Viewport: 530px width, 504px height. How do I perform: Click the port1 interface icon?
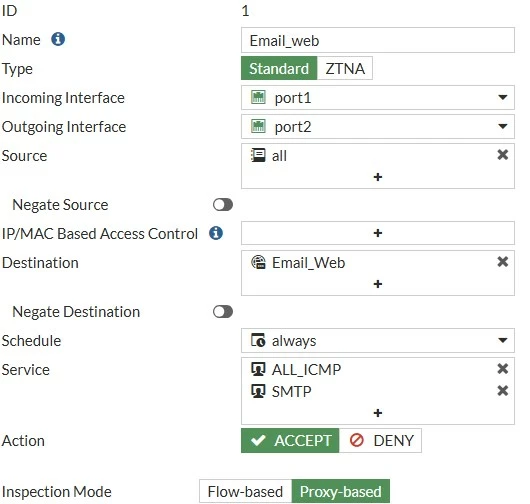(258, 97)
